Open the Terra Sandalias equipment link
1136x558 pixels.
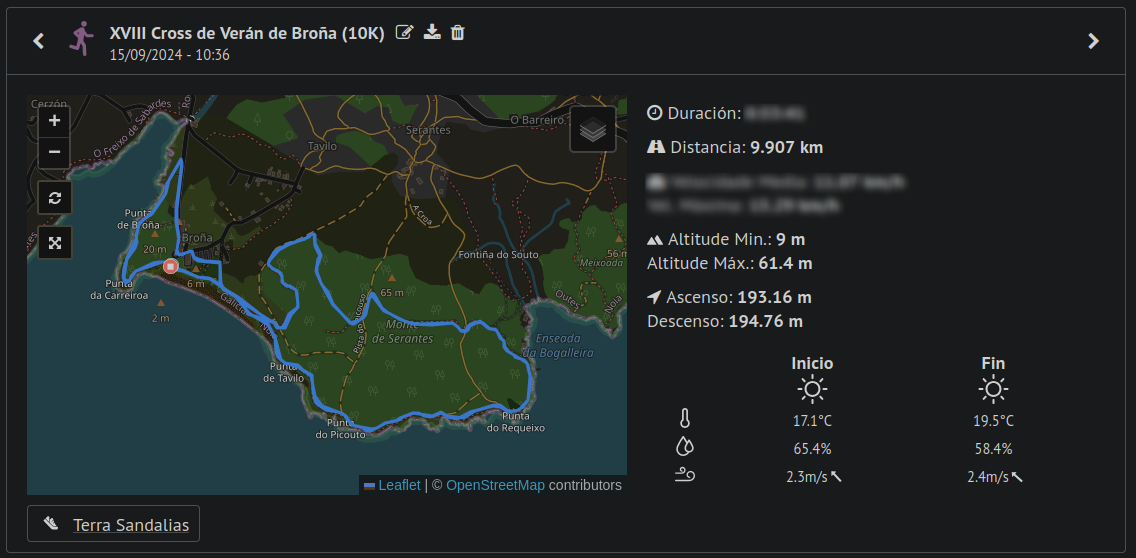coord(131,525)
